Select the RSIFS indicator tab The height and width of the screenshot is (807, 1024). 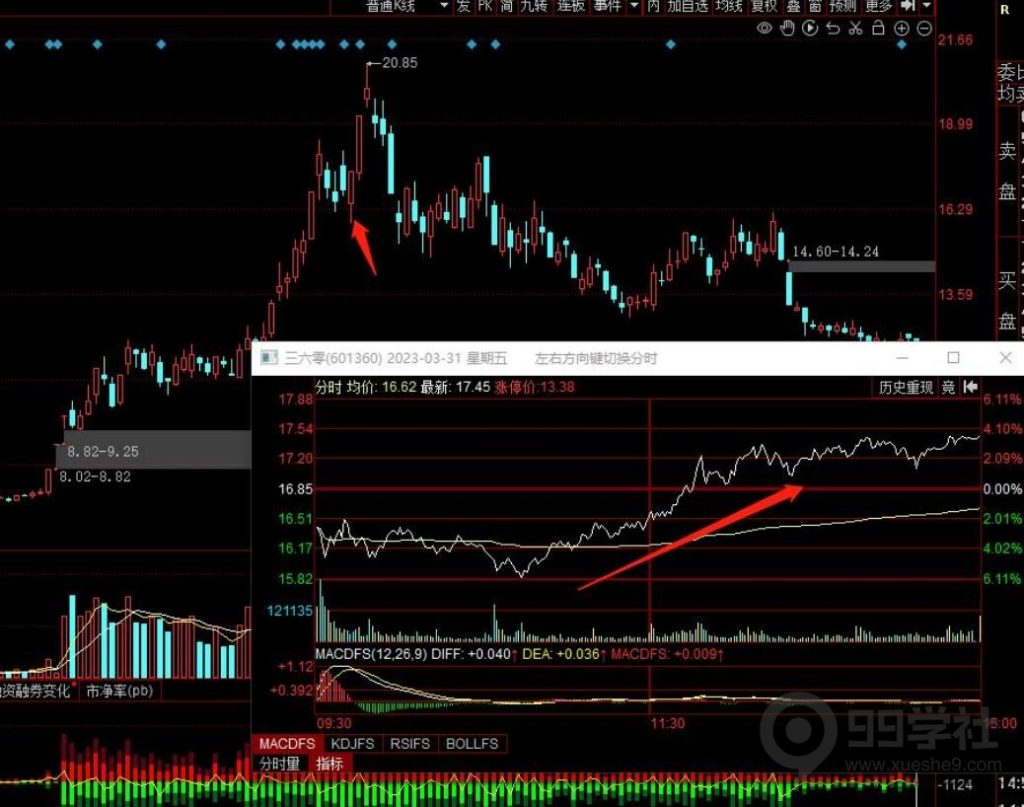pos(410,744)
